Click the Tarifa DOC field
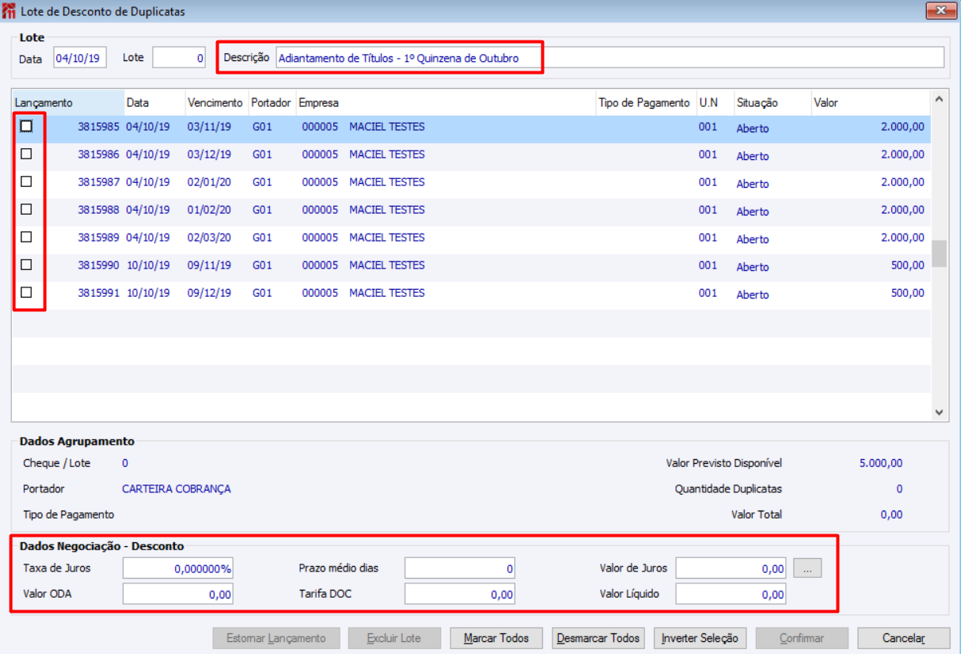 460,594
